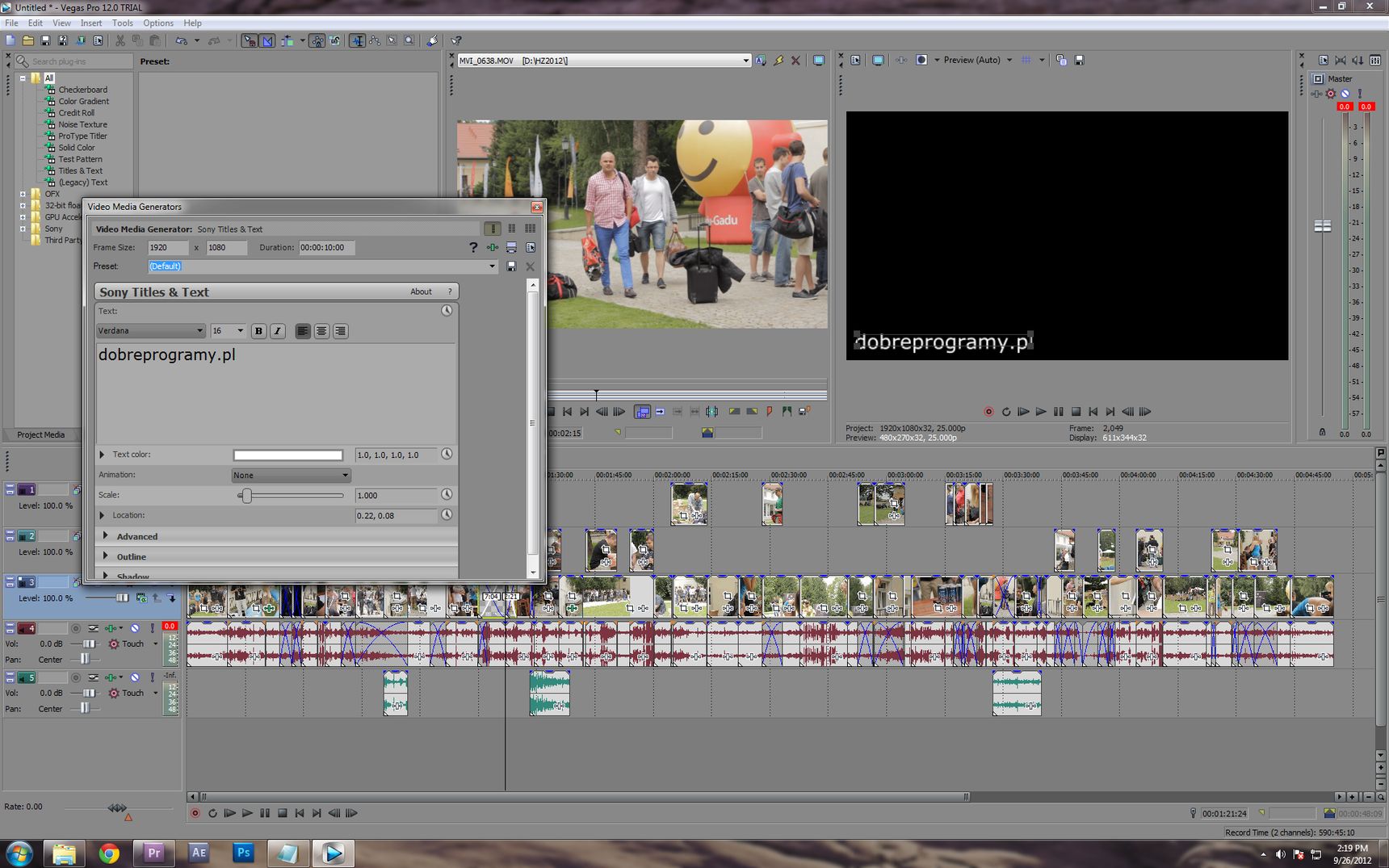1389x868 pixels.
Task: Expand the OFX folder in plug-in tree
Action: 23,194
